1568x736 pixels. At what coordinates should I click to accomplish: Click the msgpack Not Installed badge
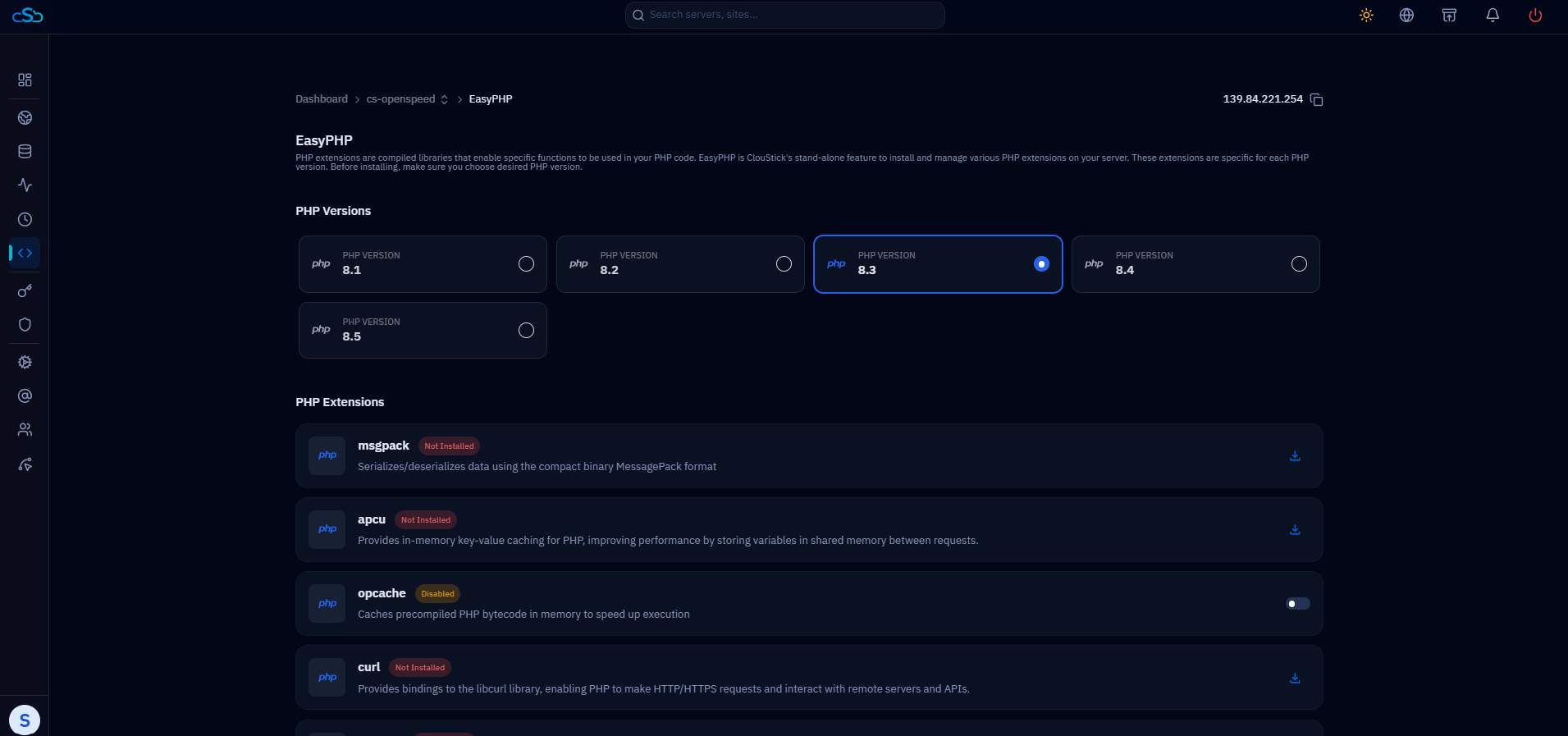[x=449, y=446]
